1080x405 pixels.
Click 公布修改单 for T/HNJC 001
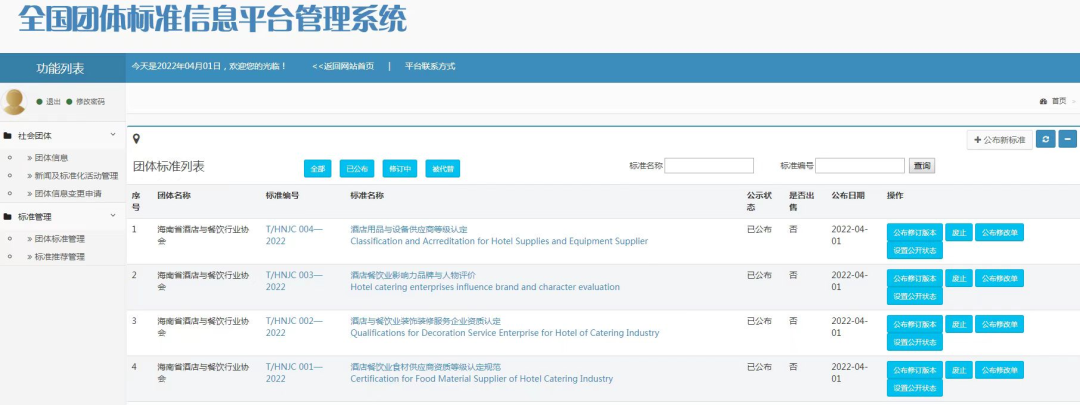point(999,370)
